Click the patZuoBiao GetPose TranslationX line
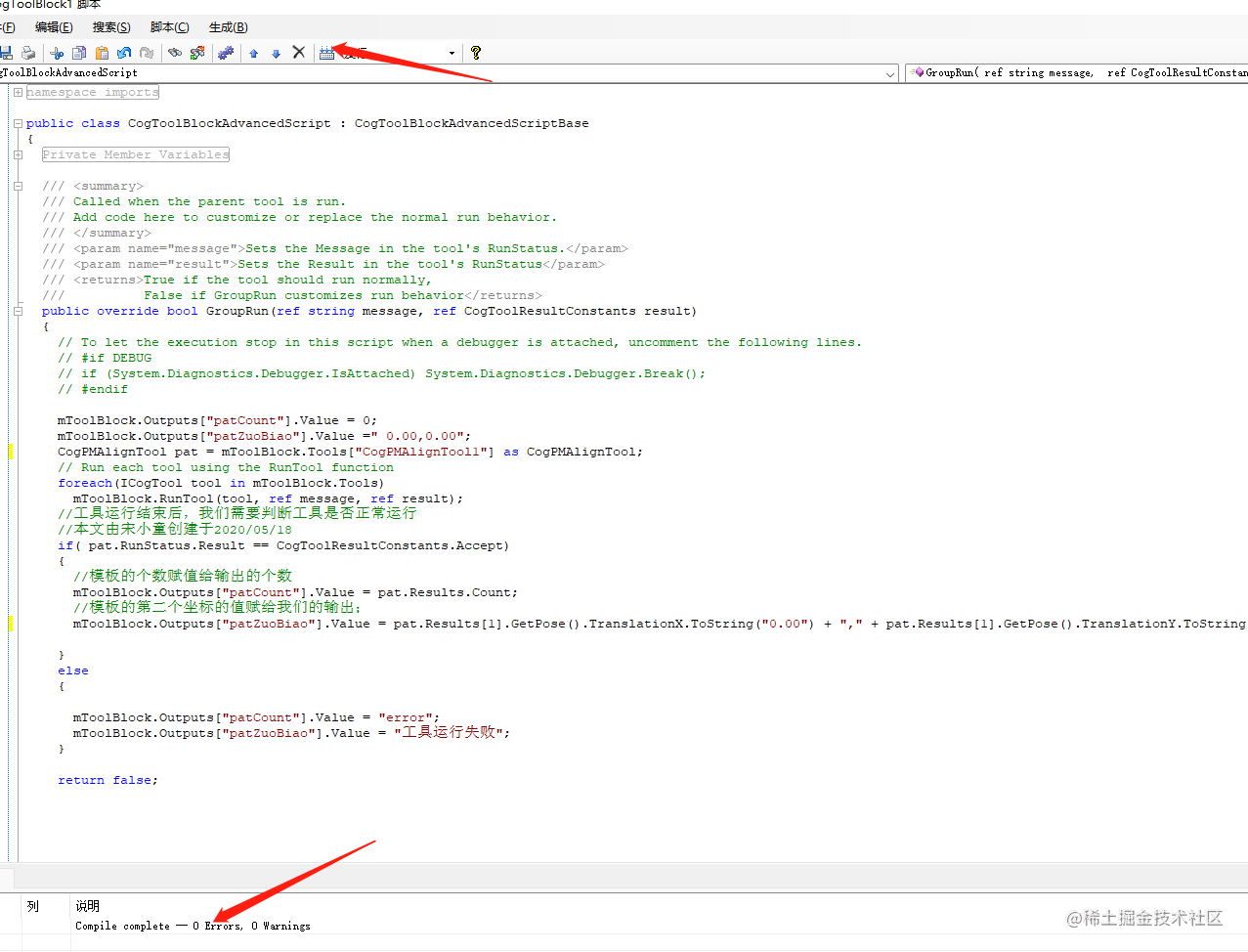This screenshot has width=1248, height=952. 660,624
